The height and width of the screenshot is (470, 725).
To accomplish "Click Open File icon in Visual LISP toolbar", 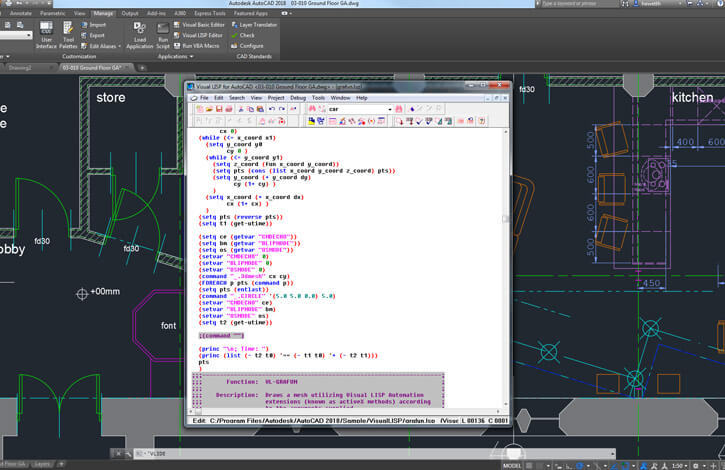I will click(209, 109).
